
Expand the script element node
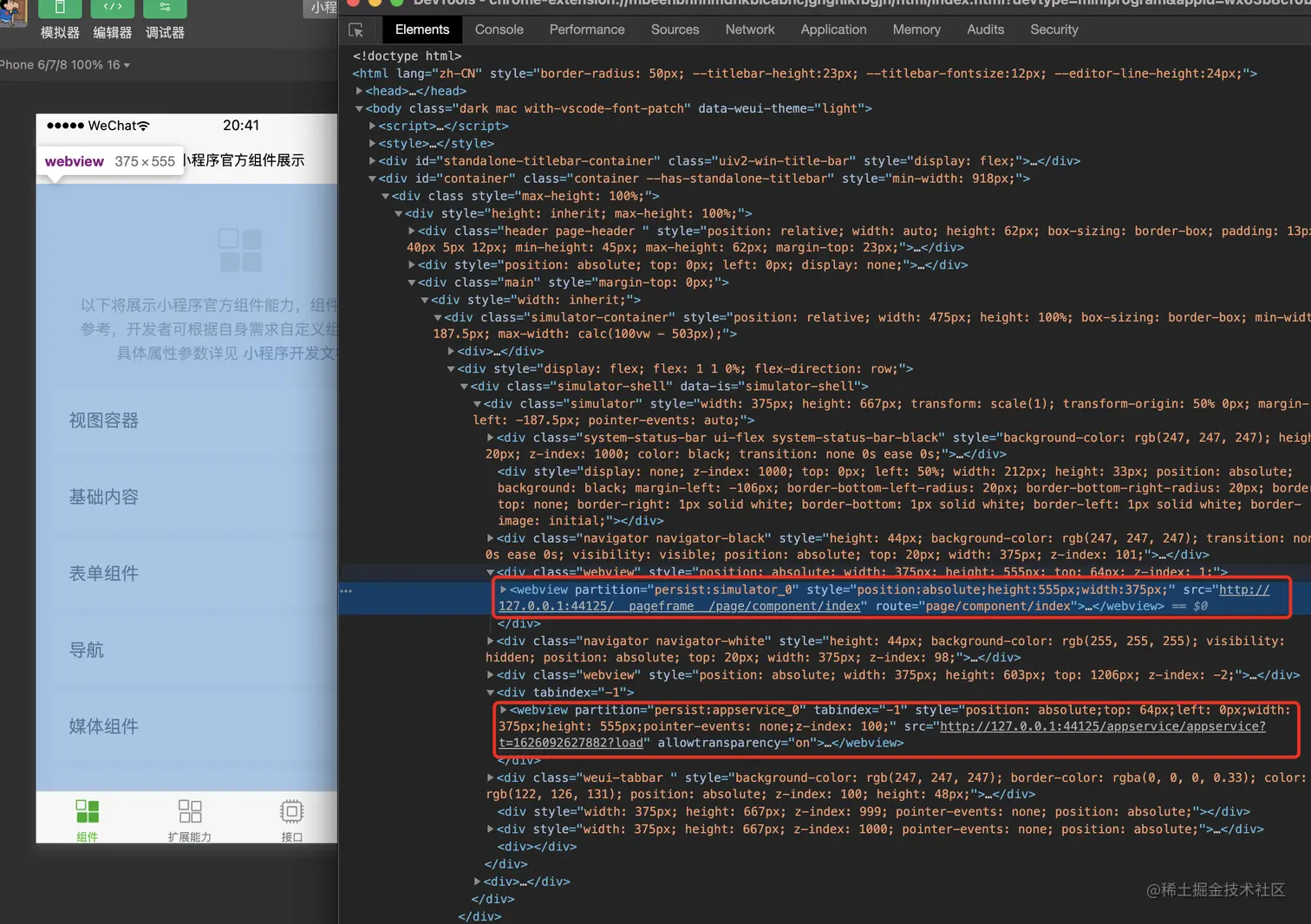click(372, 127)
